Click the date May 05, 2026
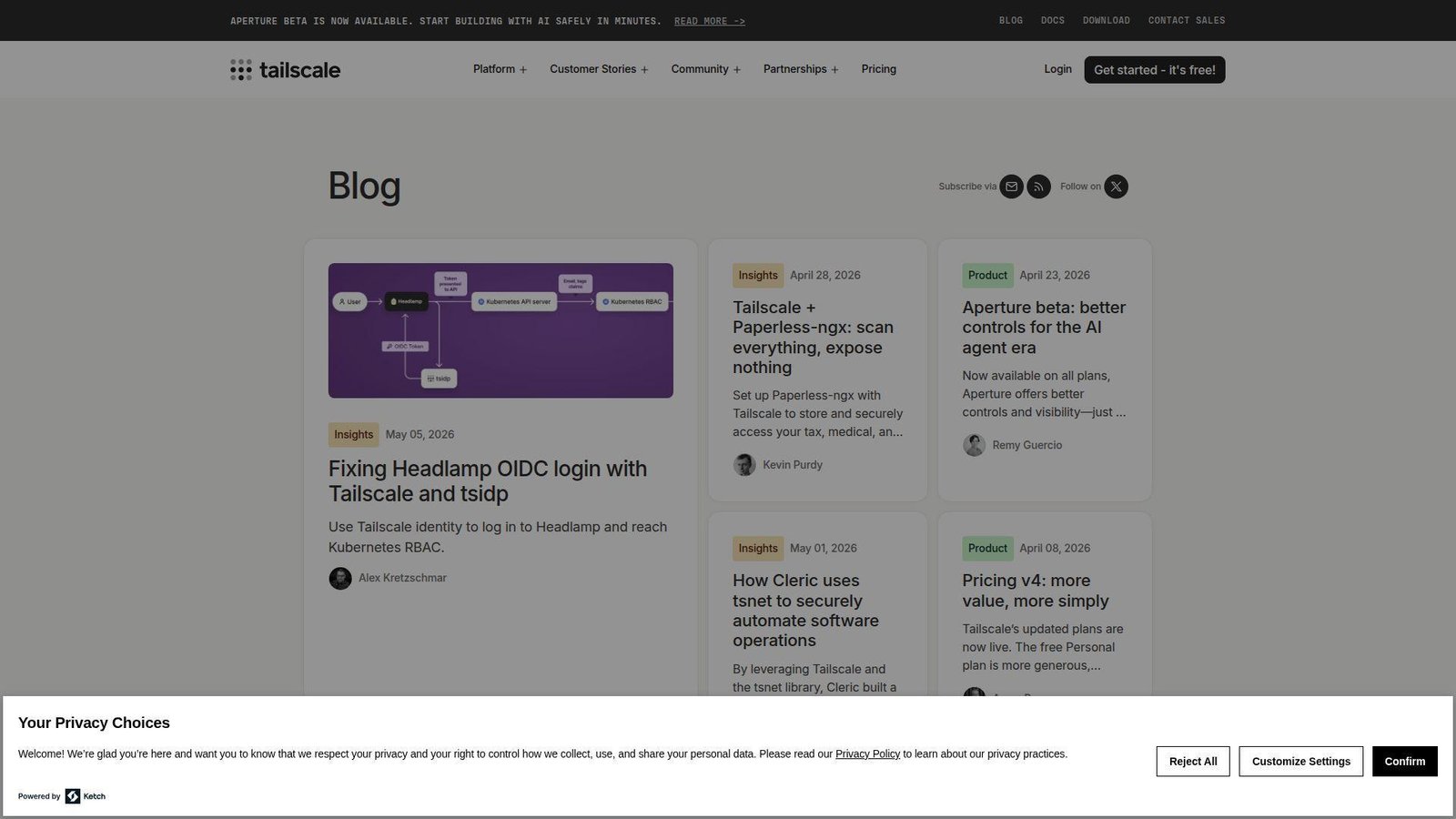 click(420, 435)
